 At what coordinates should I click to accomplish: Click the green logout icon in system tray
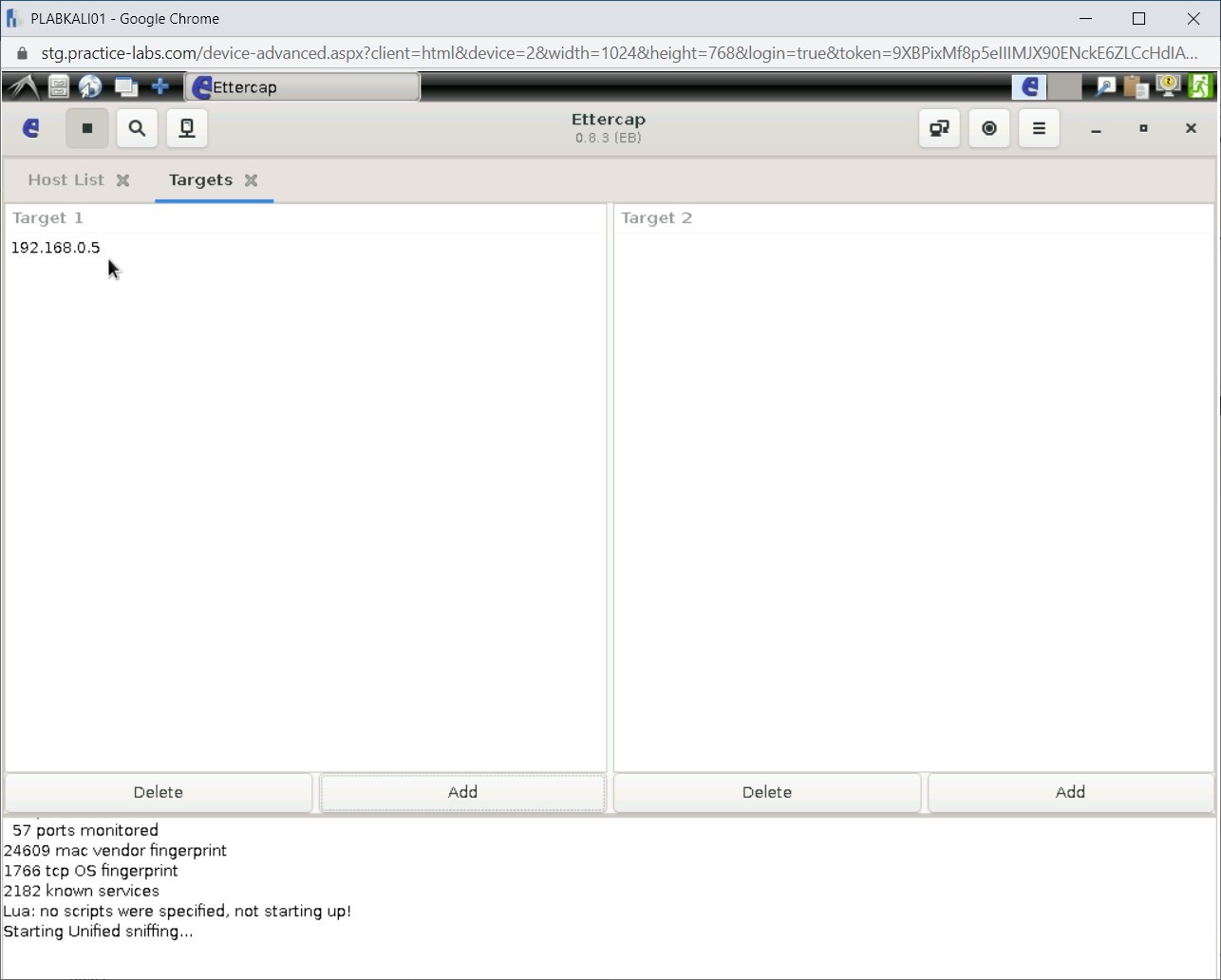pyautogui.click(x=1199, y=85)
